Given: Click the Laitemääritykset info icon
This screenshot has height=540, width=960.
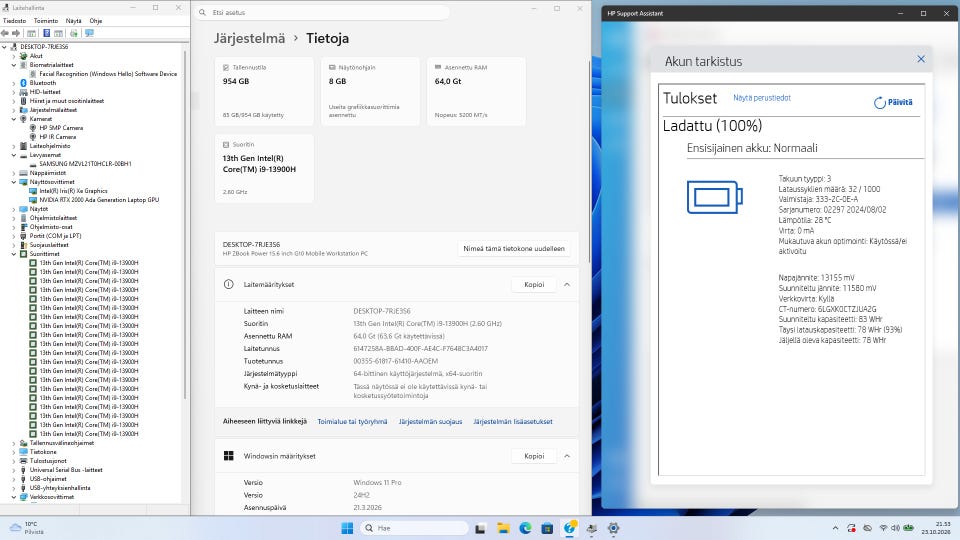Looking at the screenshot, I should coord(228,285).
